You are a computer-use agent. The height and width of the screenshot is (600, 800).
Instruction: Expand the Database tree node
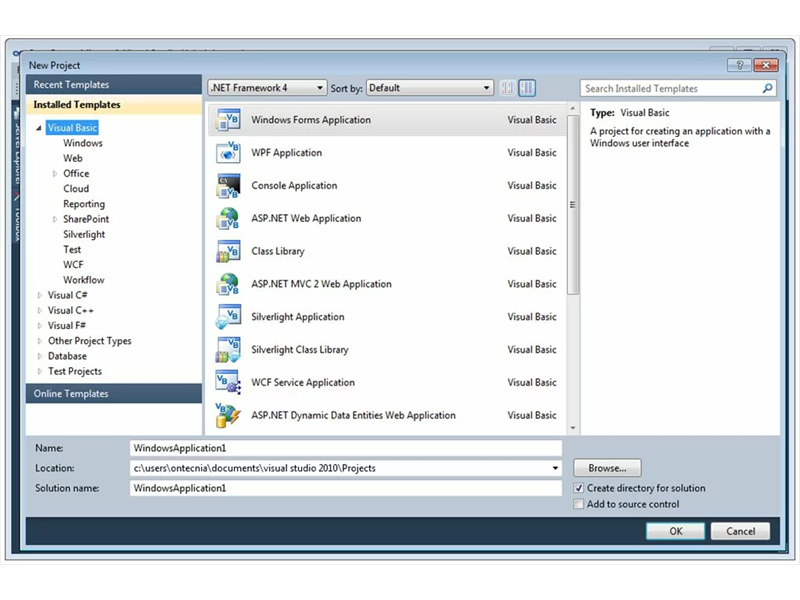[39, 356]
